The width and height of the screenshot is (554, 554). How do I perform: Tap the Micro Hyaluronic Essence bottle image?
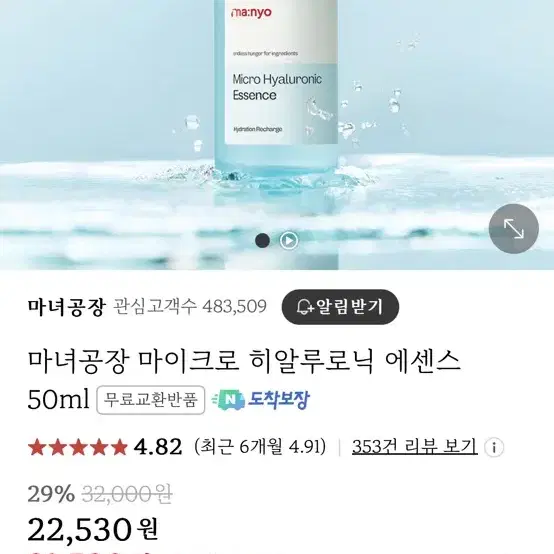point(276,106)
